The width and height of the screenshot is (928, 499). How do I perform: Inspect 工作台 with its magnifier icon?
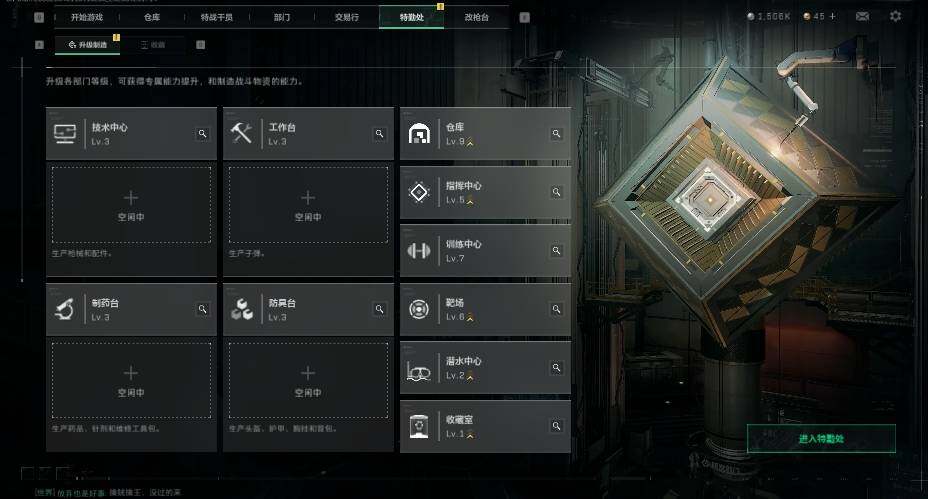379,134
